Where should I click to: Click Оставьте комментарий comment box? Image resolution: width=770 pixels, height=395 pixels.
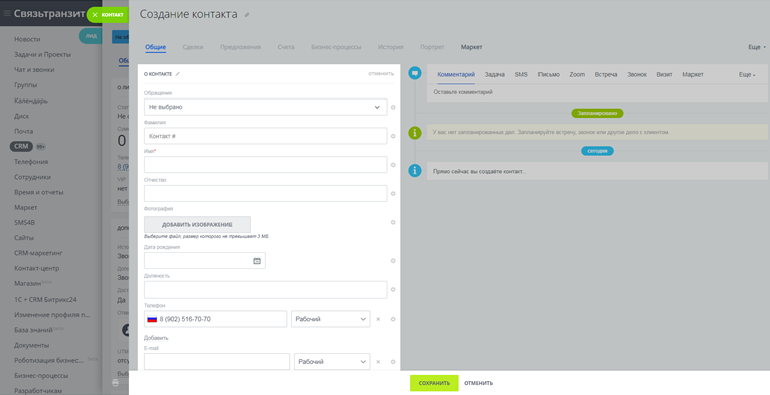(x=597, y=92)
